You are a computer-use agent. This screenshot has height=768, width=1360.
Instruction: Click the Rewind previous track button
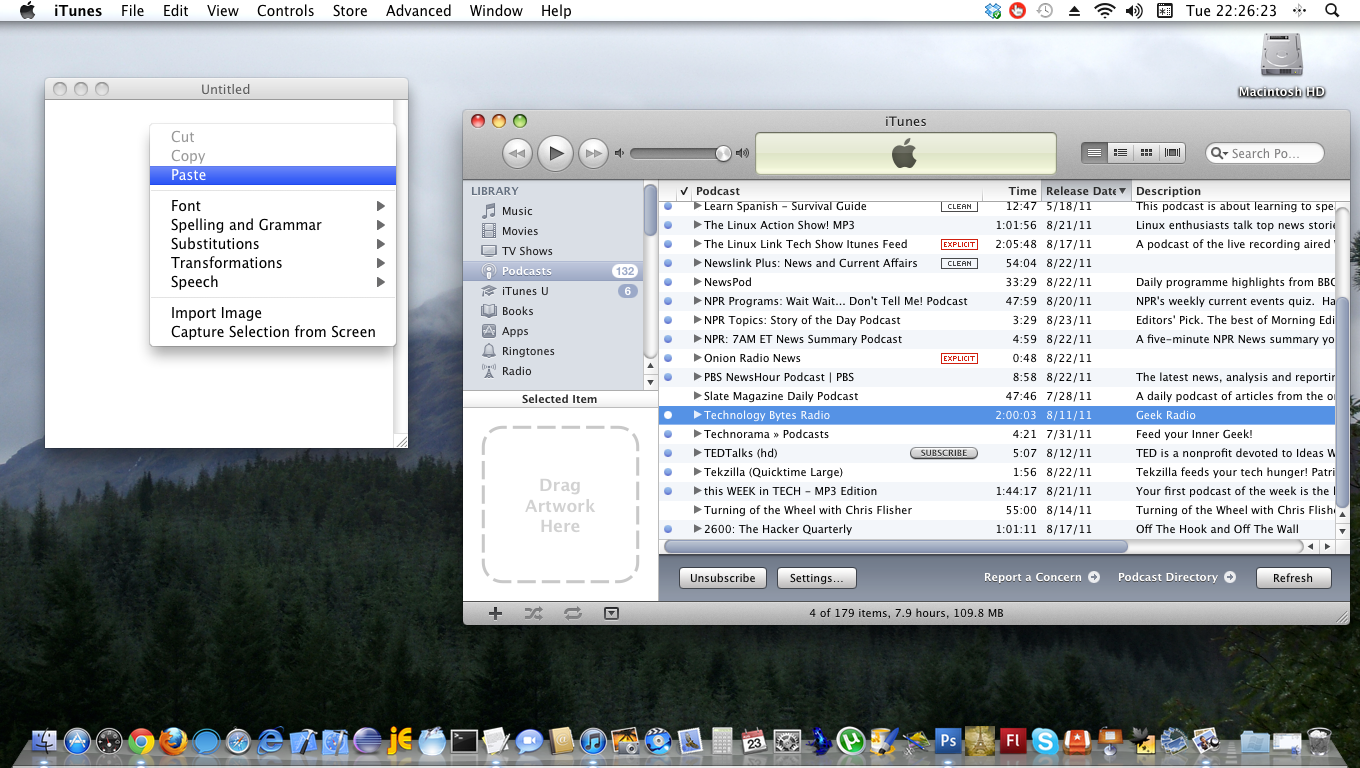516,153
